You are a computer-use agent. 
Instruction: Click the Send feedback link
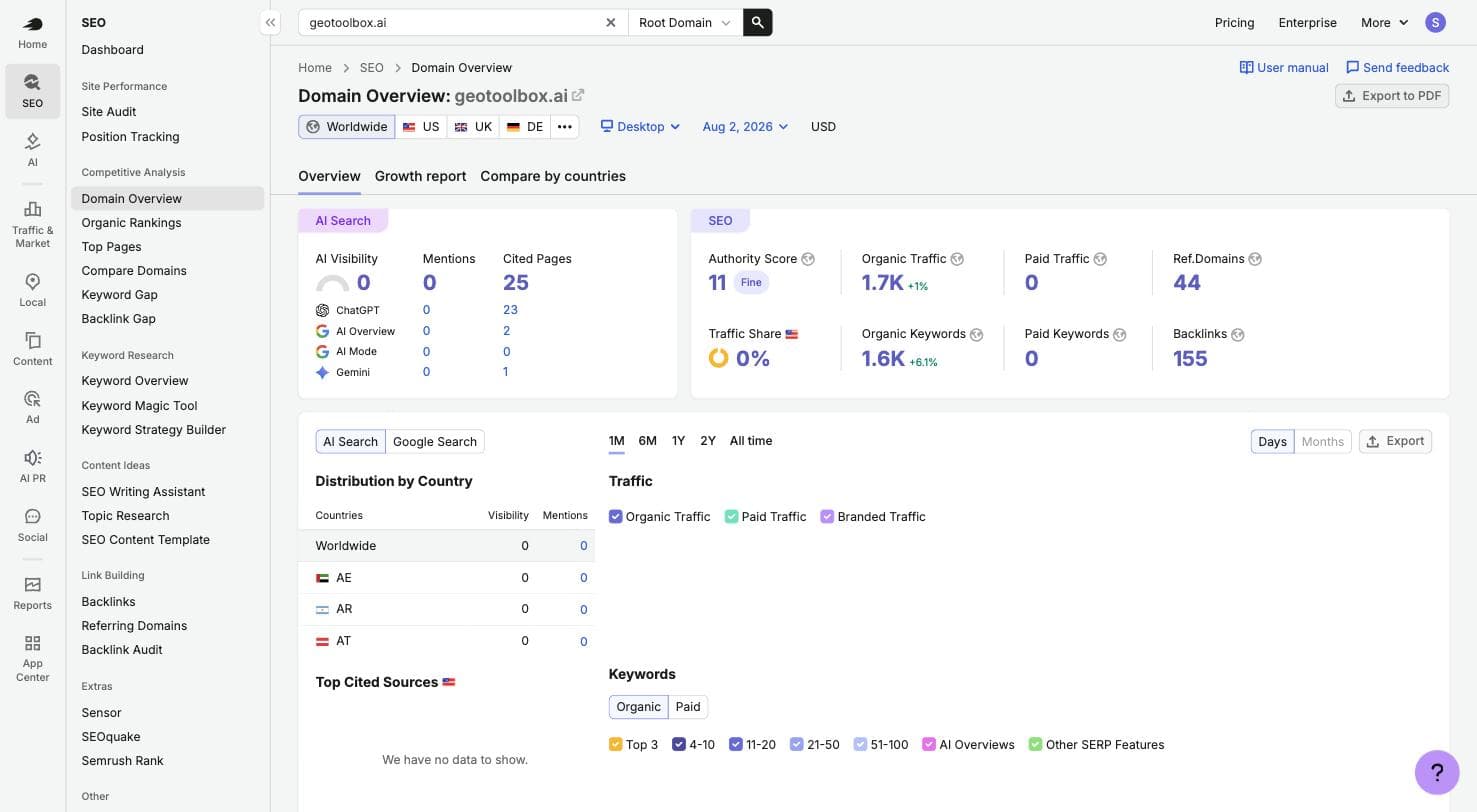(1397, 68)
